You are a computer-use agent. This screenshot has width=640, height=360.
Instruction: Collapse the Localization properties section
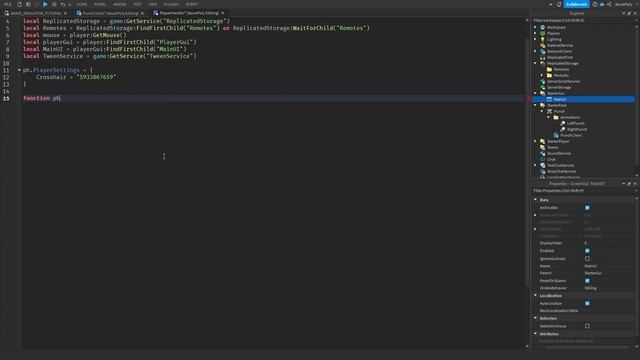535,296
